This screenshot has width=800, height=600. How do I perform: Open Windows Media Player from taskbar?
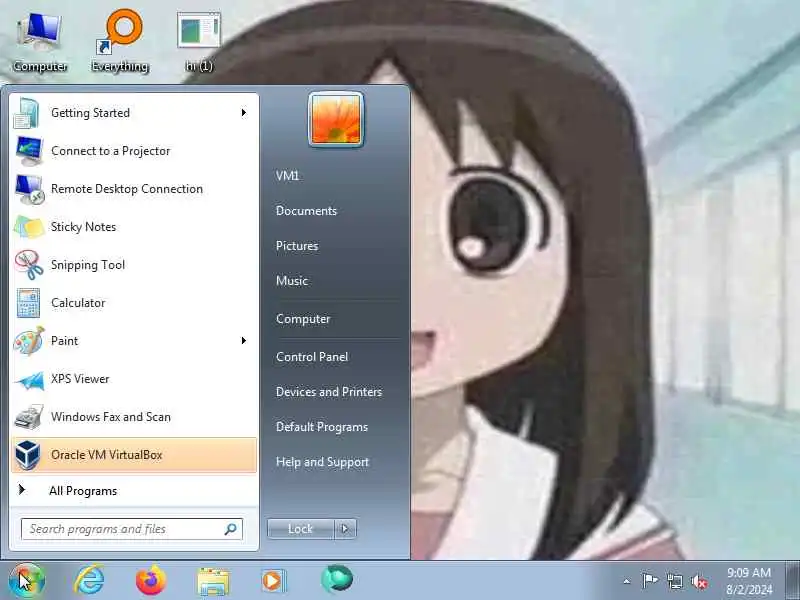[274, 581]
